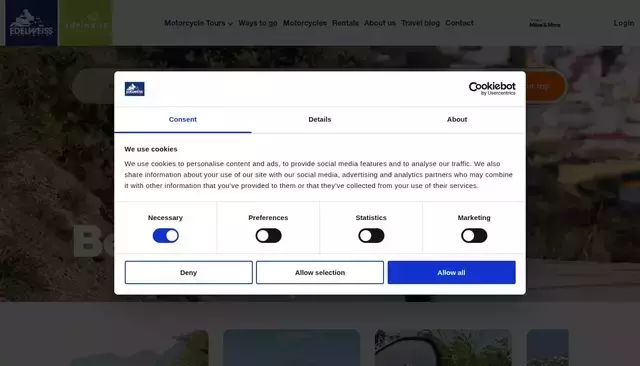The height and width of the screenshot is (366, 640).
Task: Open the About tab in the cookie dialog
Action: 457,120
